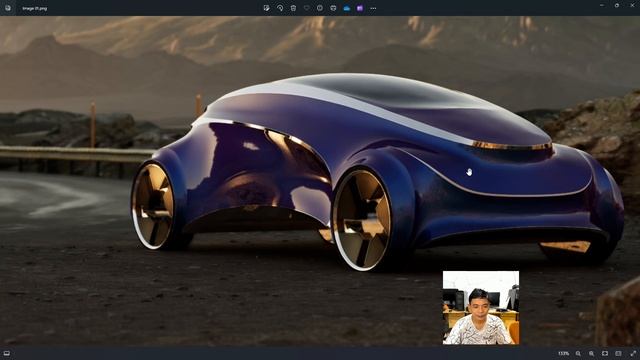Viewport: 640px width, 360px height.
Task: Zoom in with the plus magnifier icon
Action: click(x=591, y=353)
